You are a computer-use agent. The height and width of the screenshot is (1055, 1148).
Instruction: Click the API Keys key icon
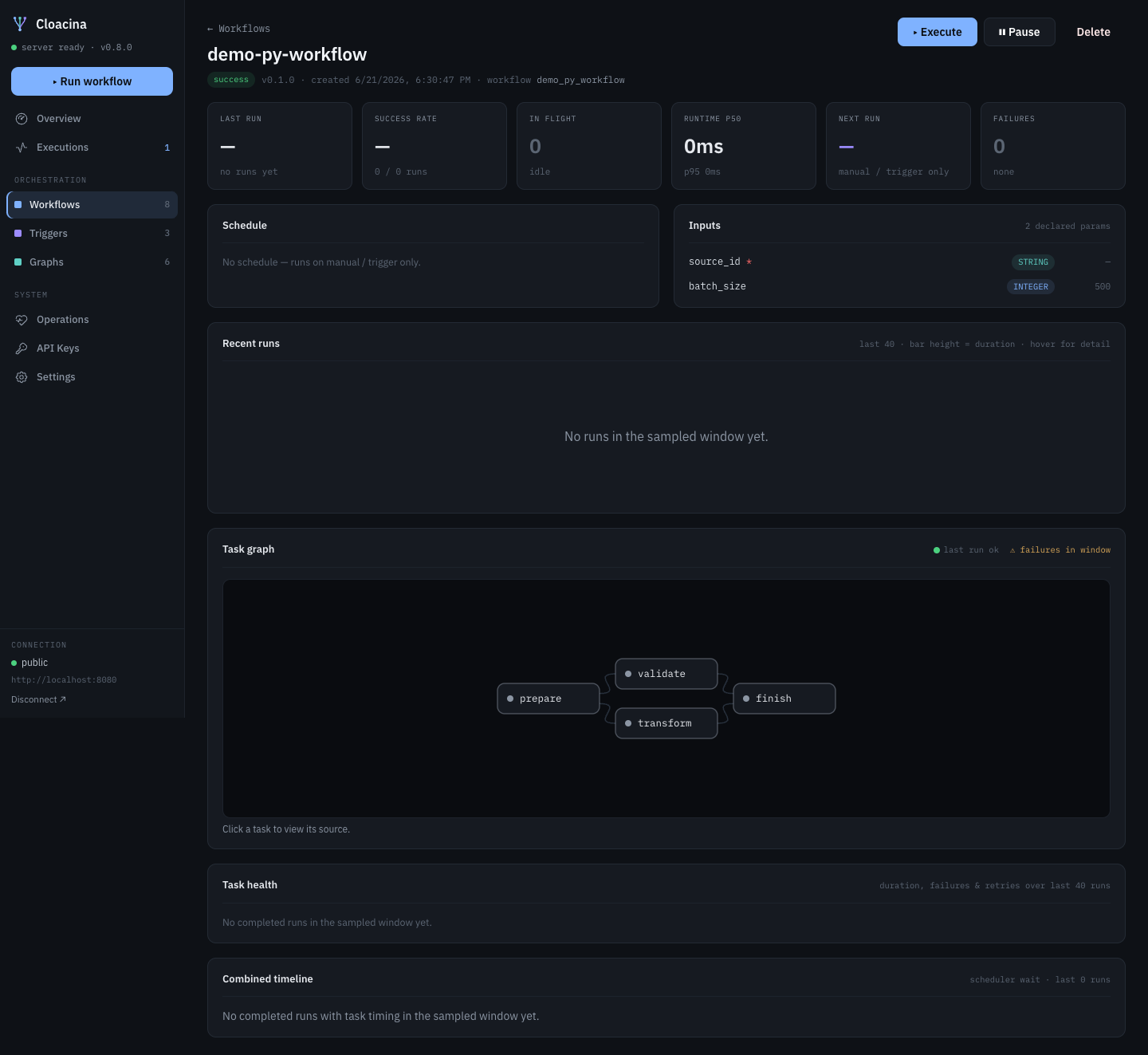(x=22, y=348)
